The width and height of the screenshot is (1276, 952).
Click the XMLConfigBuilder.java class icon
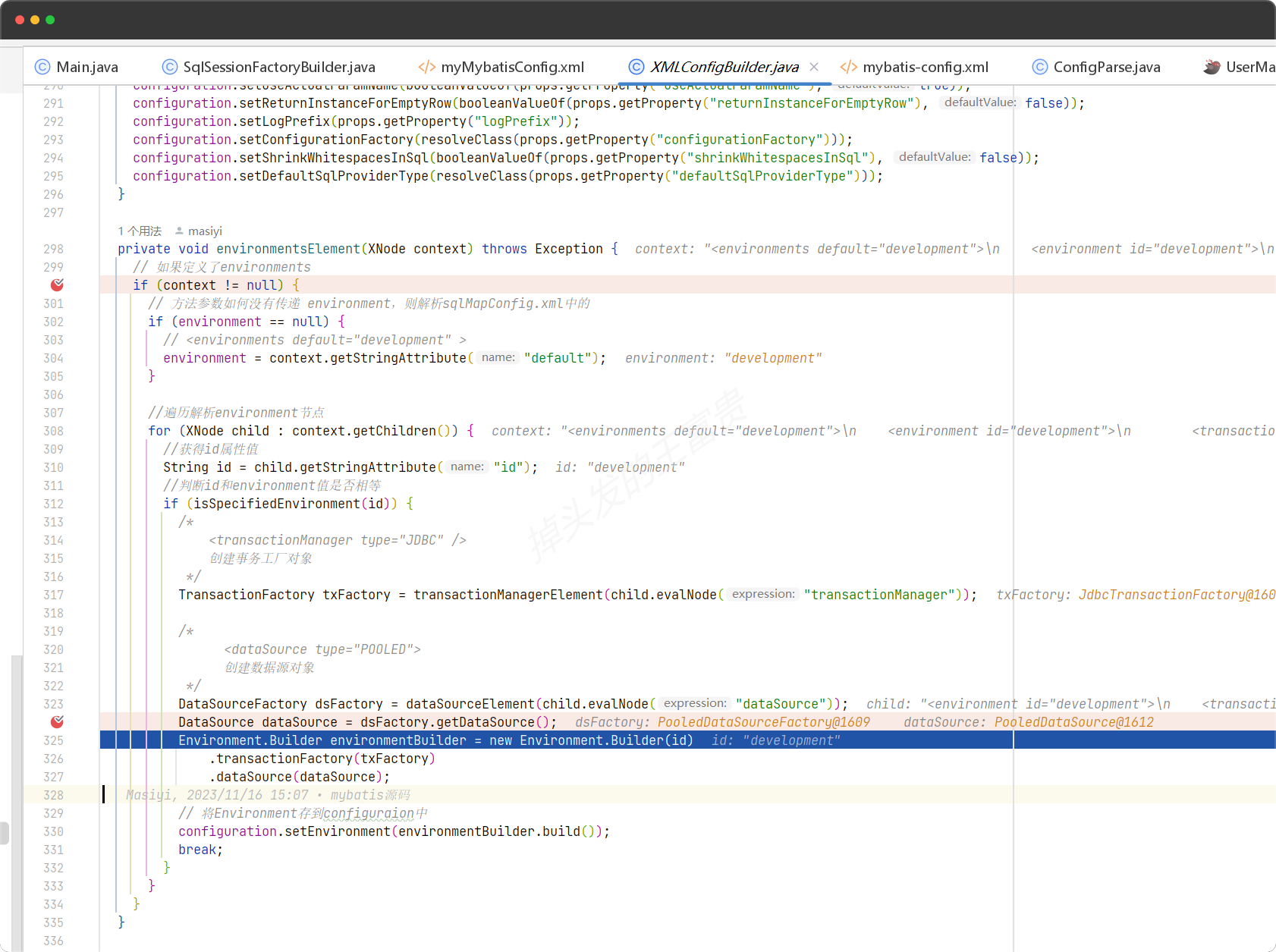[636, 67]
